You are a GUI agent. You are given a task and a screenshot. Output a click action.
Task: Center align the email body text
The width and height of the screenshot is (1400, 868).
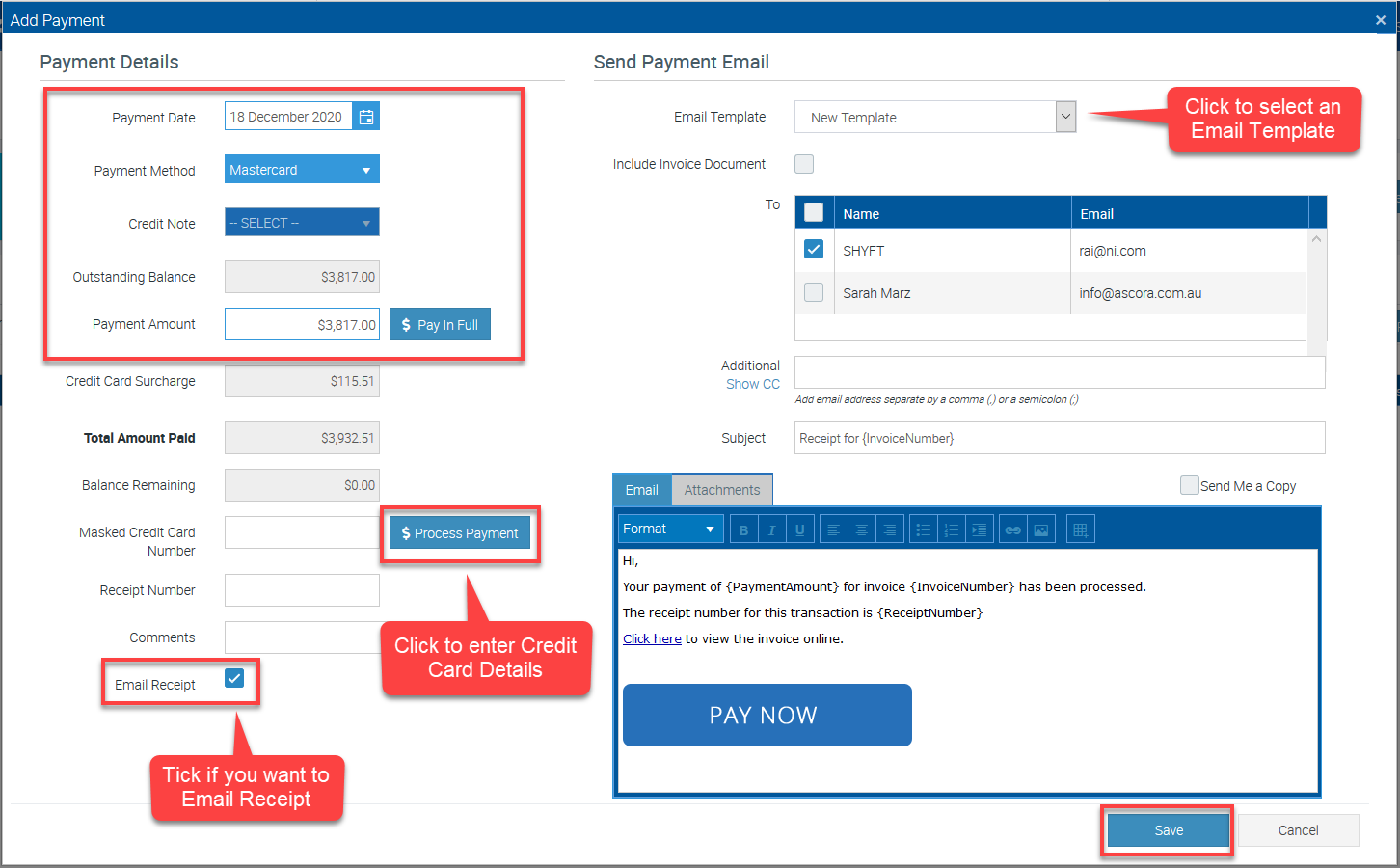[x=861, y=529]
